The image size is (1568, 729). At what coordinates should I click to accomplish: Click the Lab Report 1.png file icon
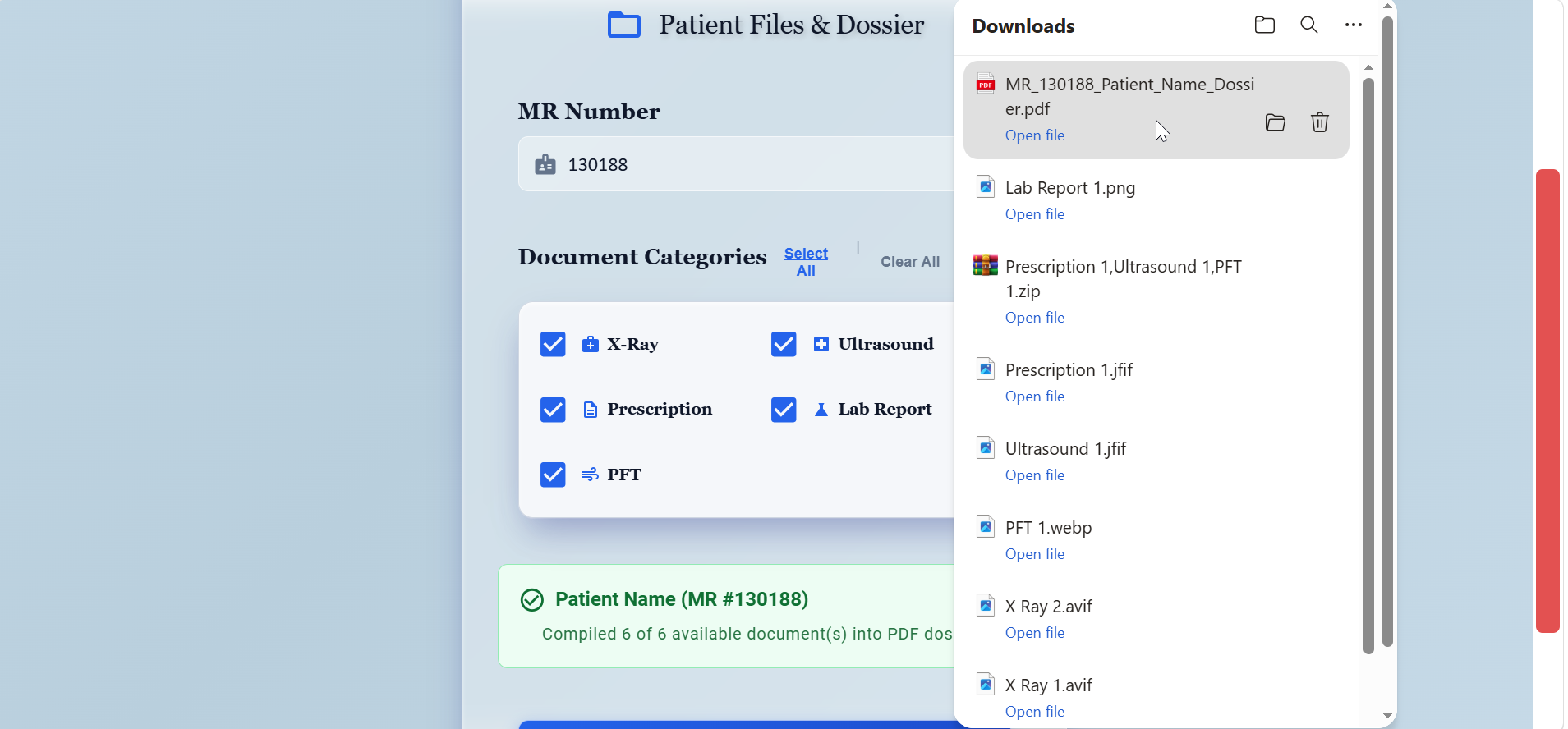point(986,187)
